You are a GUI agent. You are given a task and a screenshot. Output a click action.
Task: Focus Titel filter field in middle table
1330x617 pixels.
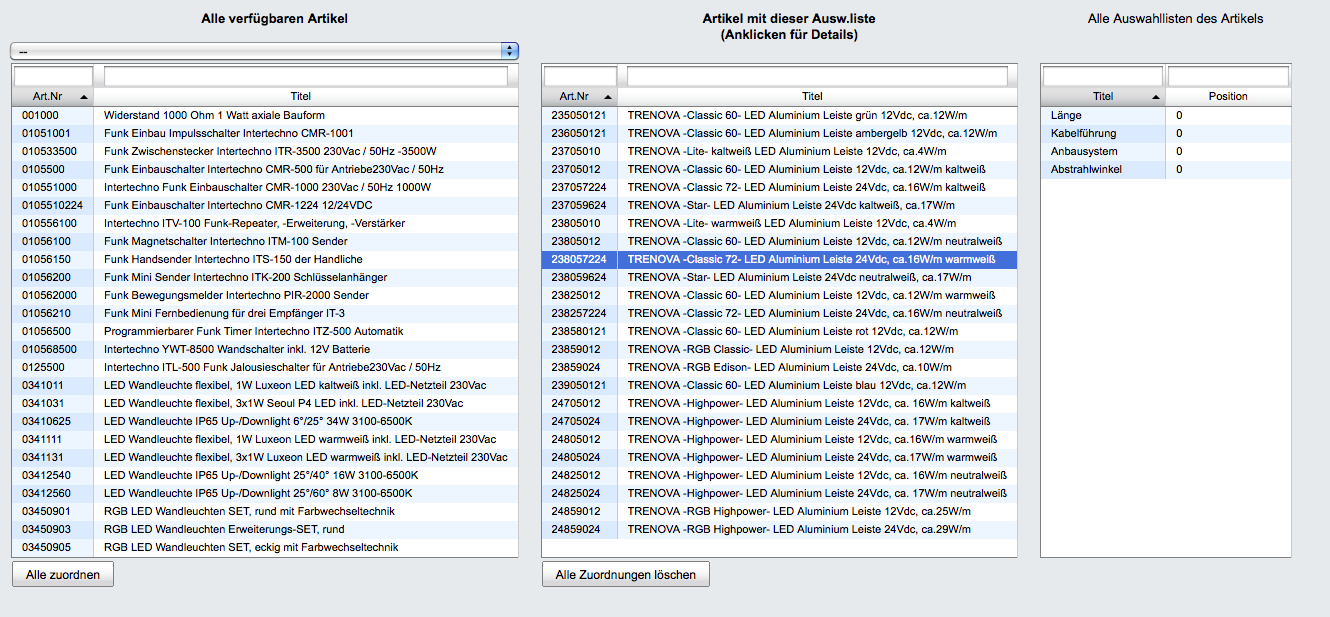tap(816, 76)
